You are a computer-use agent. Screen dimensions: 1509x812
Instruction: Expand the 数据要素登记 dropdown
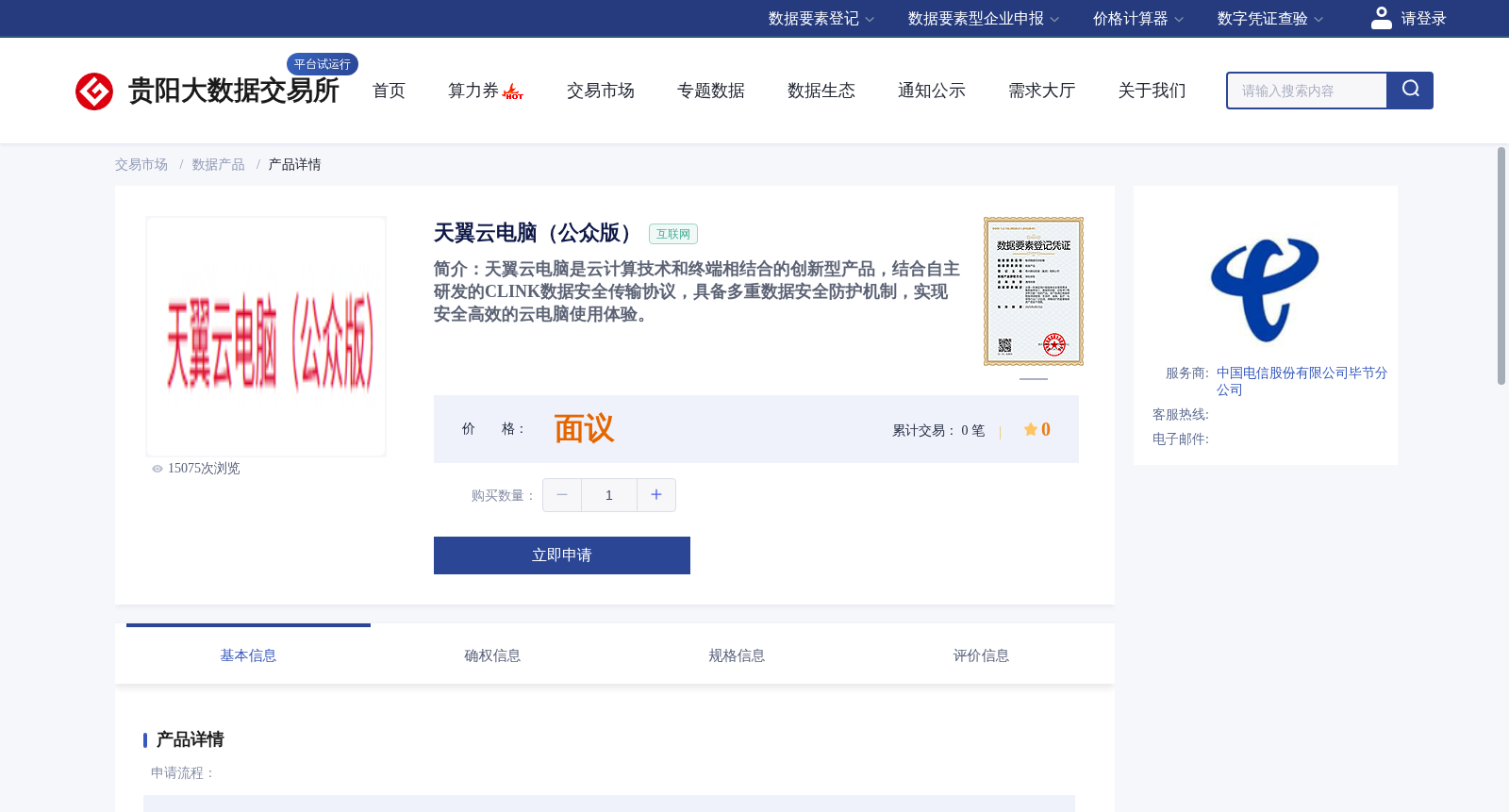pos(821,19)
